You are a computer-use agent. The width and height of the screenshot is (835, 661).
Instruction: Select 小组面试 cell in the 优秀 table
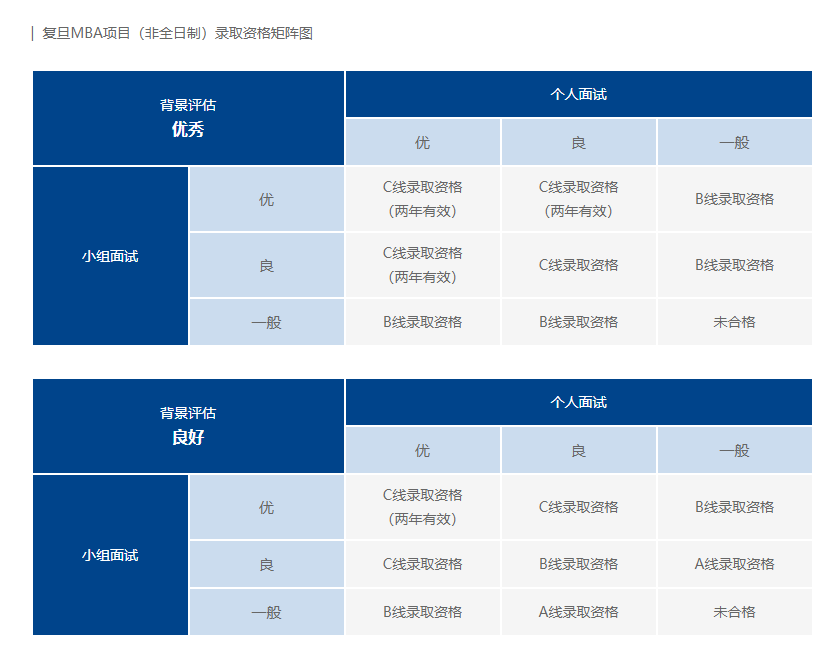[x=110, y=256]
